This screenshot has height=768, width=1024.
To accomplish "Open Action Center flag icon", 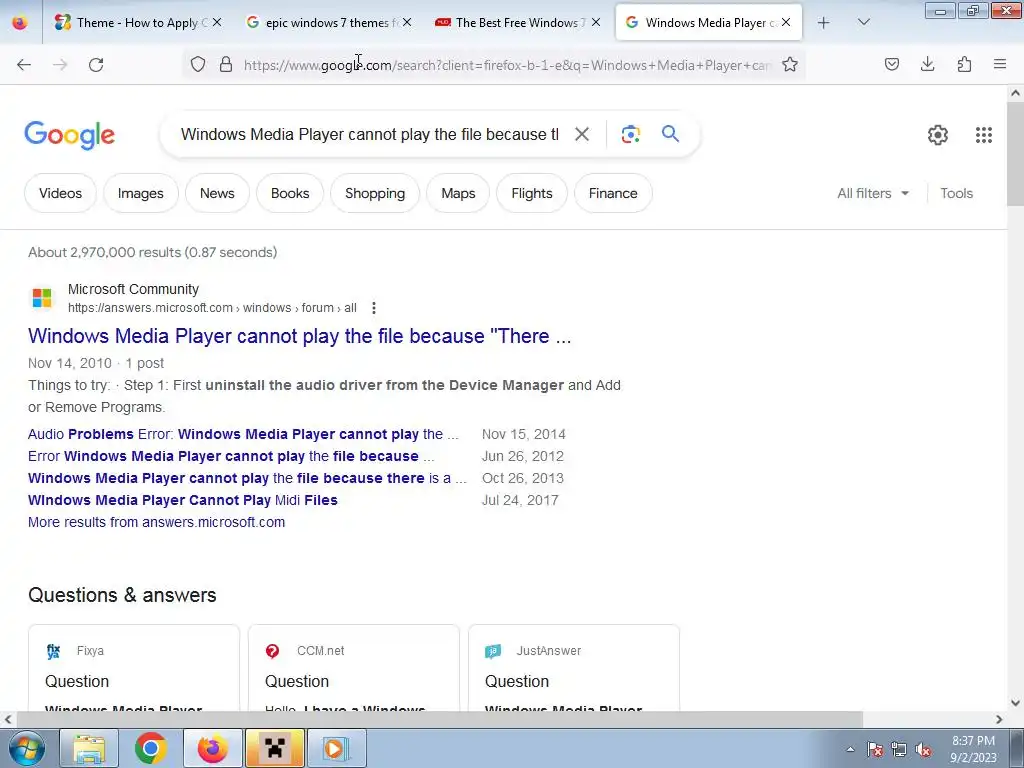I will (x=875, y=749).
